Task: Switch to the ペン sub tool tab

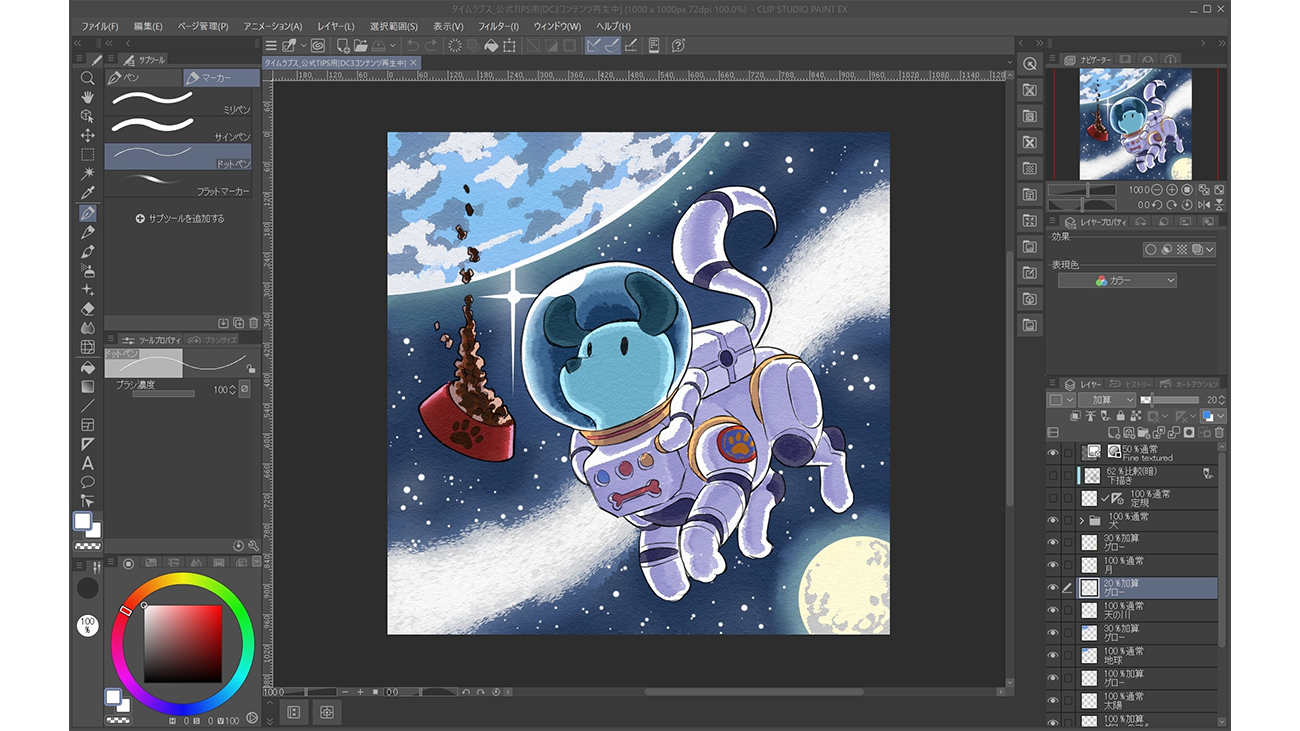Action: pos(143,77)
